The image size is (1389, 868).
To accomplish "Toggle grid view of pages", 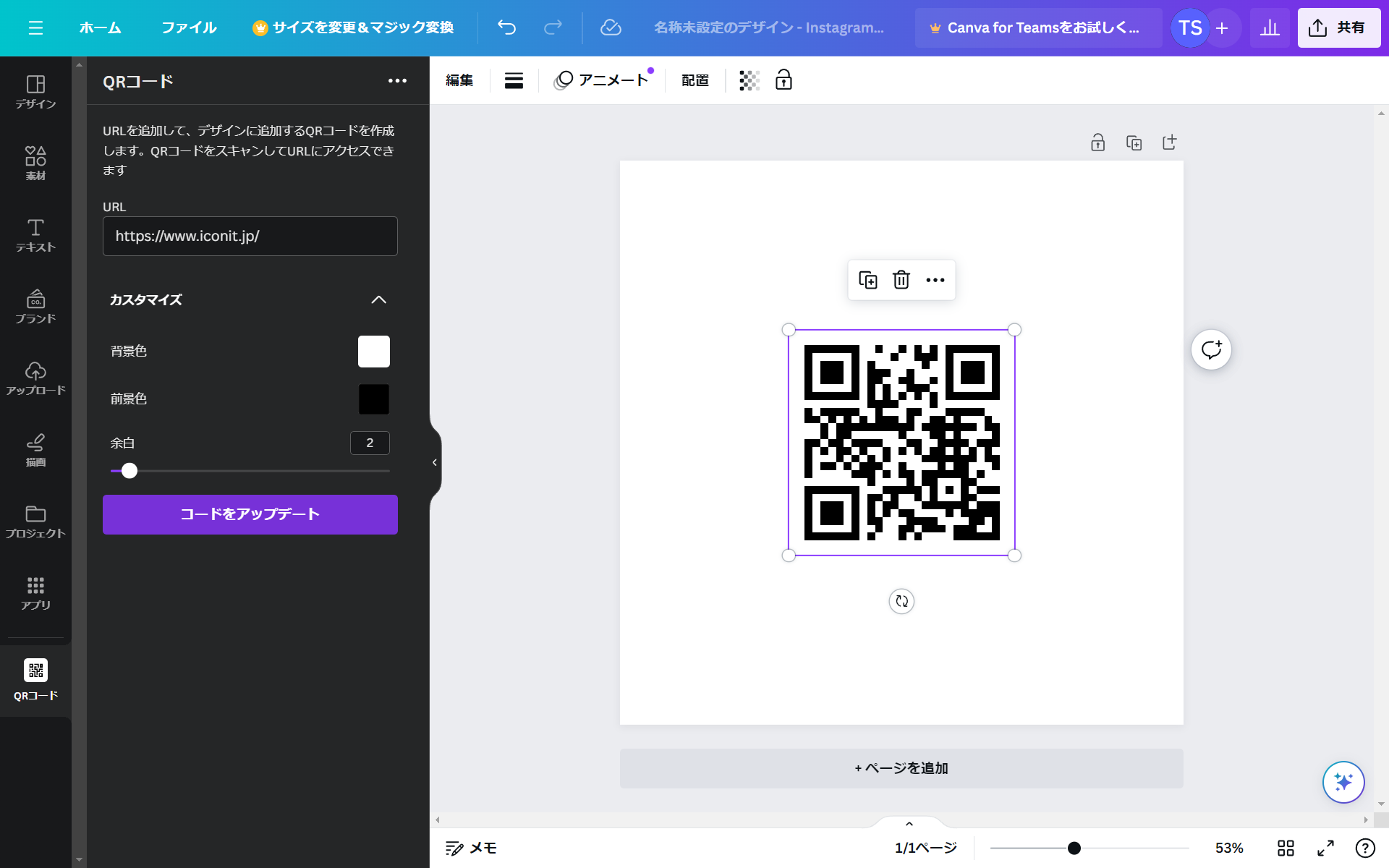I will point(1286,848).
